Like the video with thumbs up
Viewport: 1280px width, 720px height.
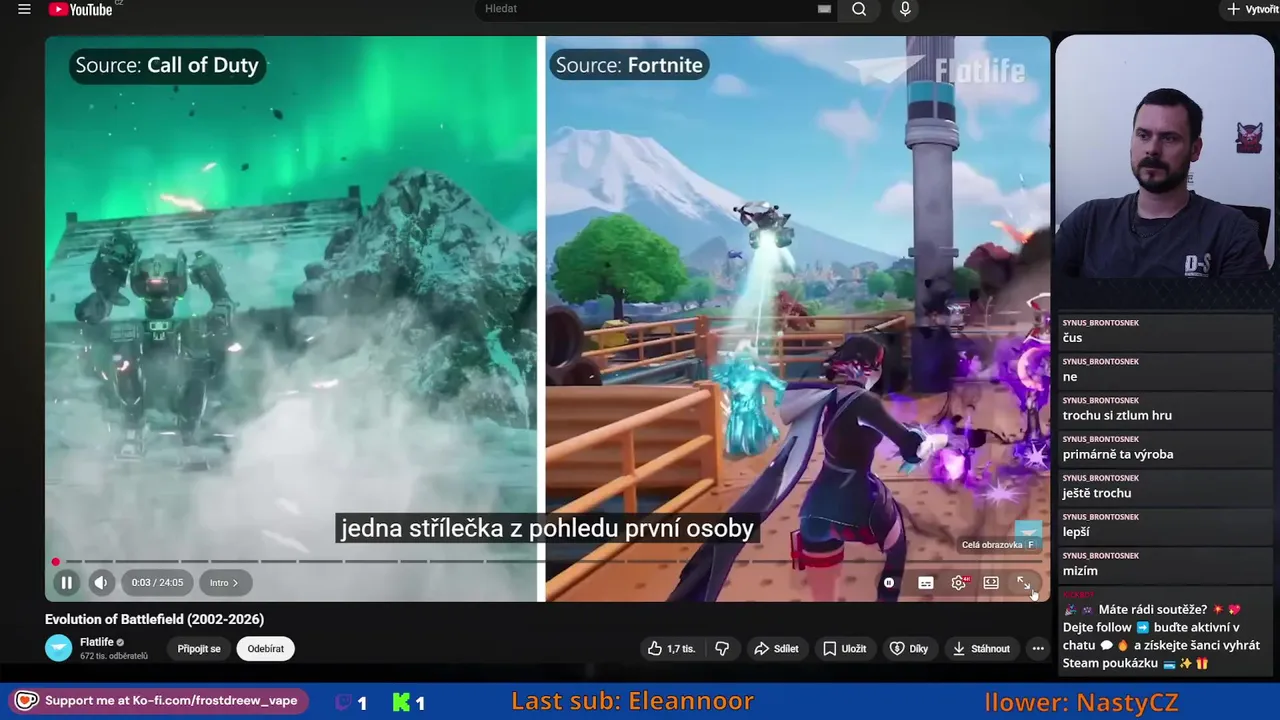coord(671,649)
